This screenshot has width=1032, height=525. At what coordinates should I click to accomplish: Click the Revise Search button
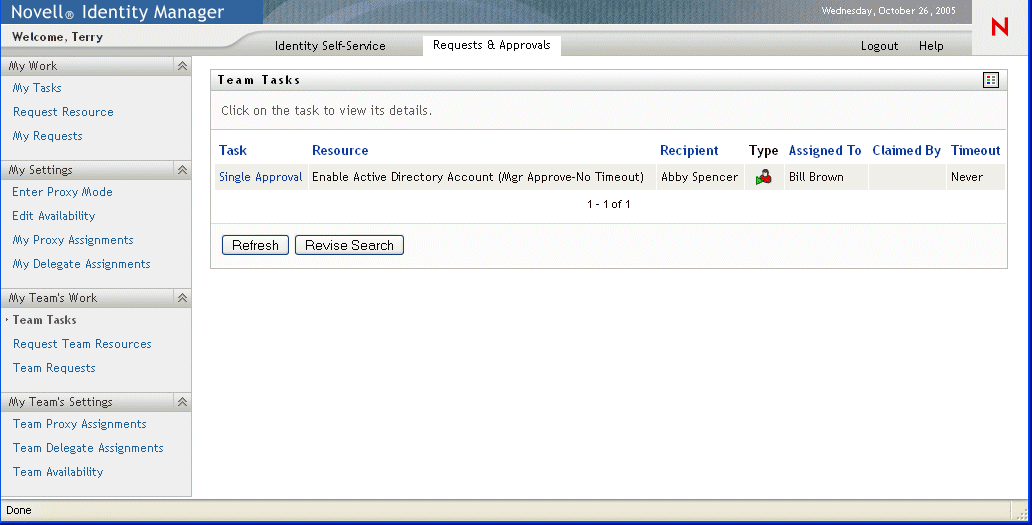pos(349,245)
